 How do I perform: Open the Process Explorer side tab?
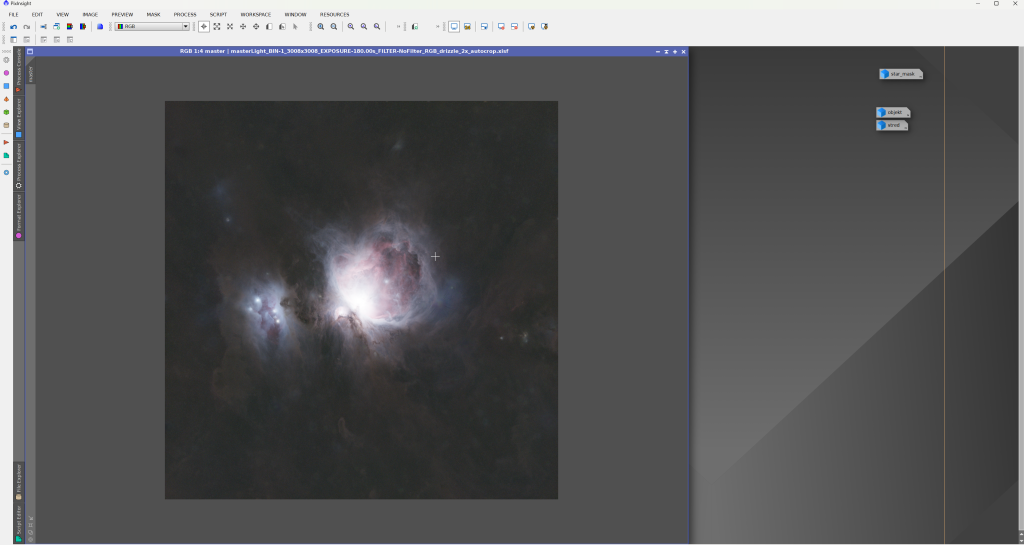(x=19, y=165)
